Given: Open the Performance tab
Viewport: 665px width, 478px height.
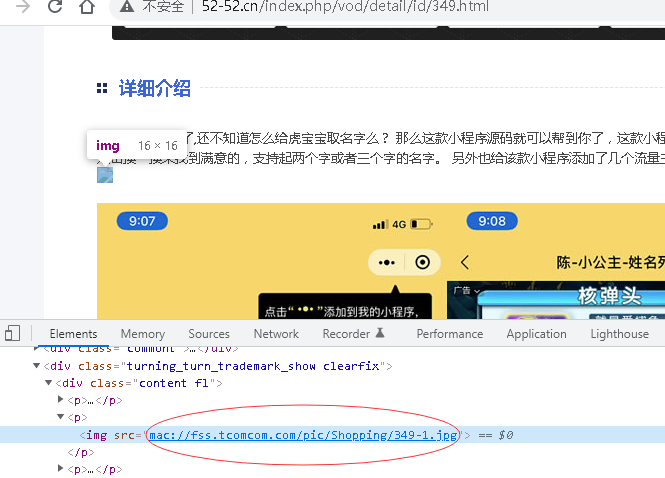Looking at the screenshot, I should pos(449,334).
